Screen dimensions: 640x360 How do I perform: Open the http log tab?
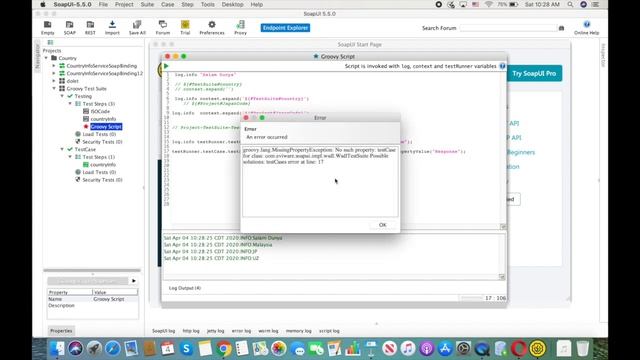pos(191,331)
